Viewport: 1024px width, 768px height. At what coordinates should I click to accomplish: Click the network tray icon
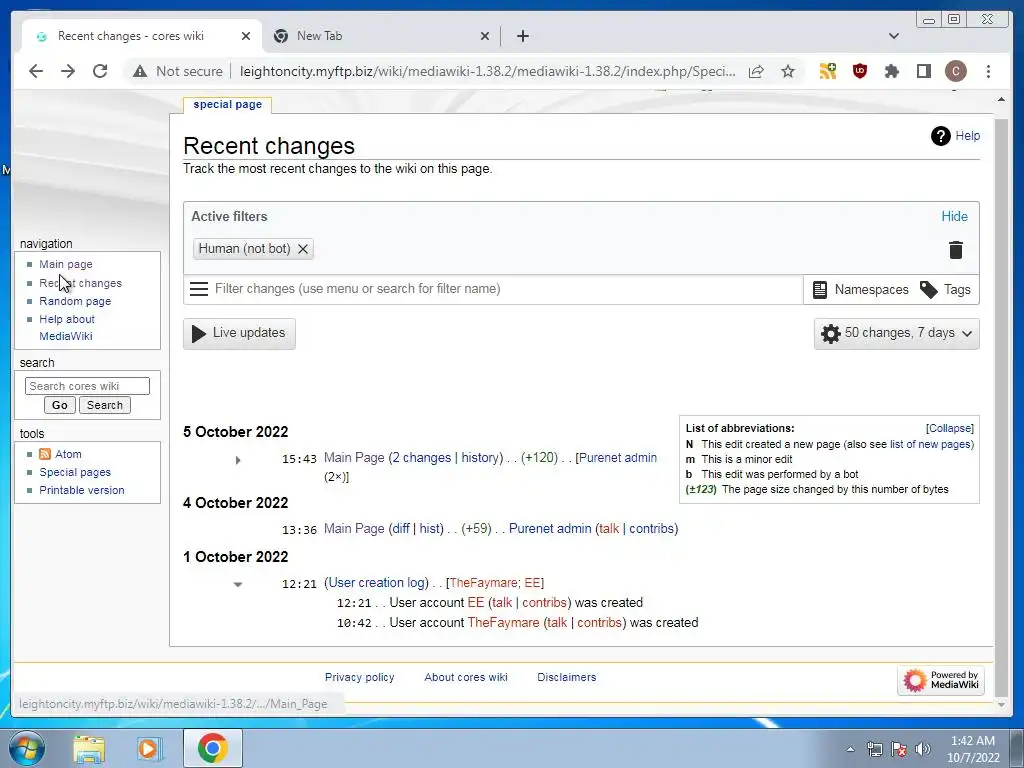click(874, 749)
